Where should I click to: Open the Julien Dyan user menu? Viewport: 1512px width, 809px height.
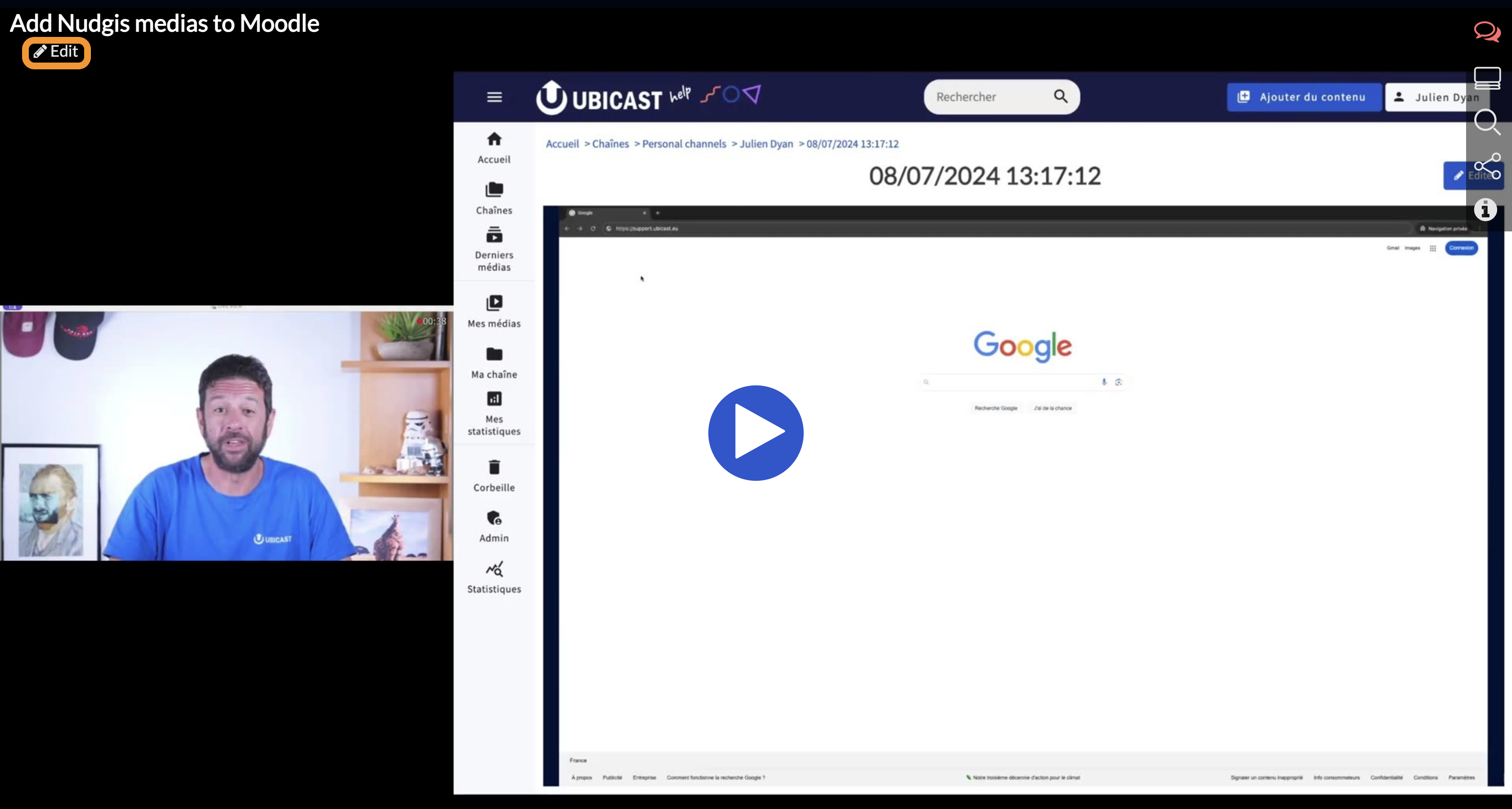click(1436, 97)
